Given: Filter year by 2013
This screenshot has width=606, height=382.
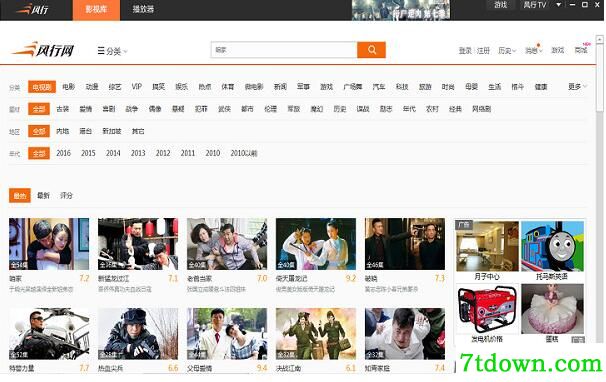Looking at the screenshot, I should 138,153.
